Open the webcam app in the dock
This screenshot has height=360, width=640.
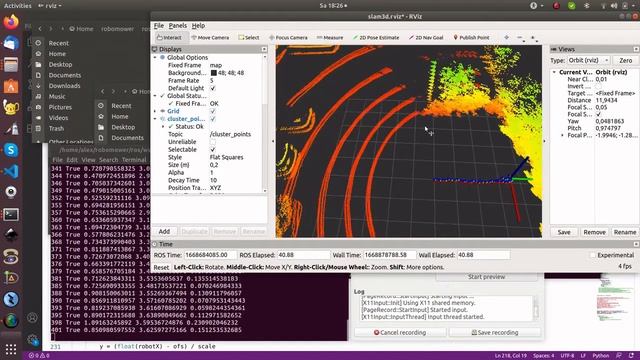(x=11, y=192)
